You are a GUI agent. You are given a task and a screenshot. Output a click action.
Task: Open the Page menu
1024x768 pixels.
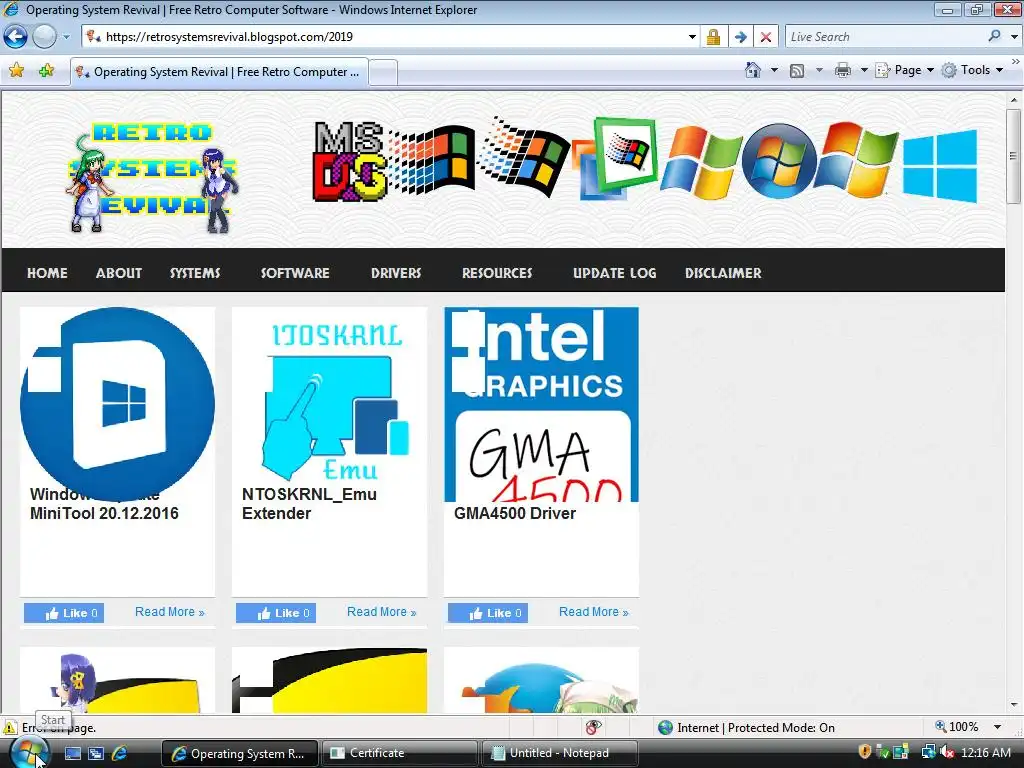click(x=904, y=70)
